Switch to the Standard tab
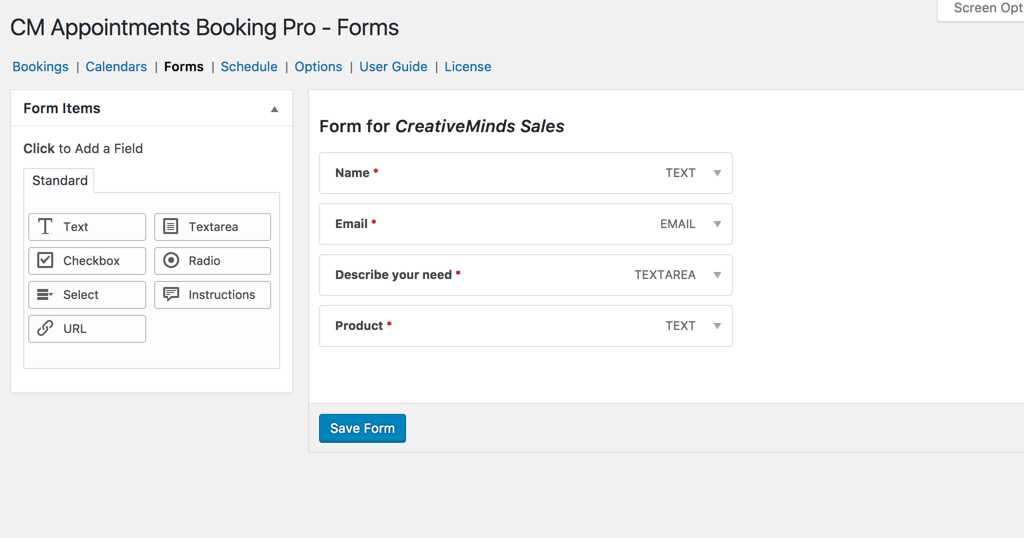The height and width of the screenshot is (538, 1024). pos(60,181)
